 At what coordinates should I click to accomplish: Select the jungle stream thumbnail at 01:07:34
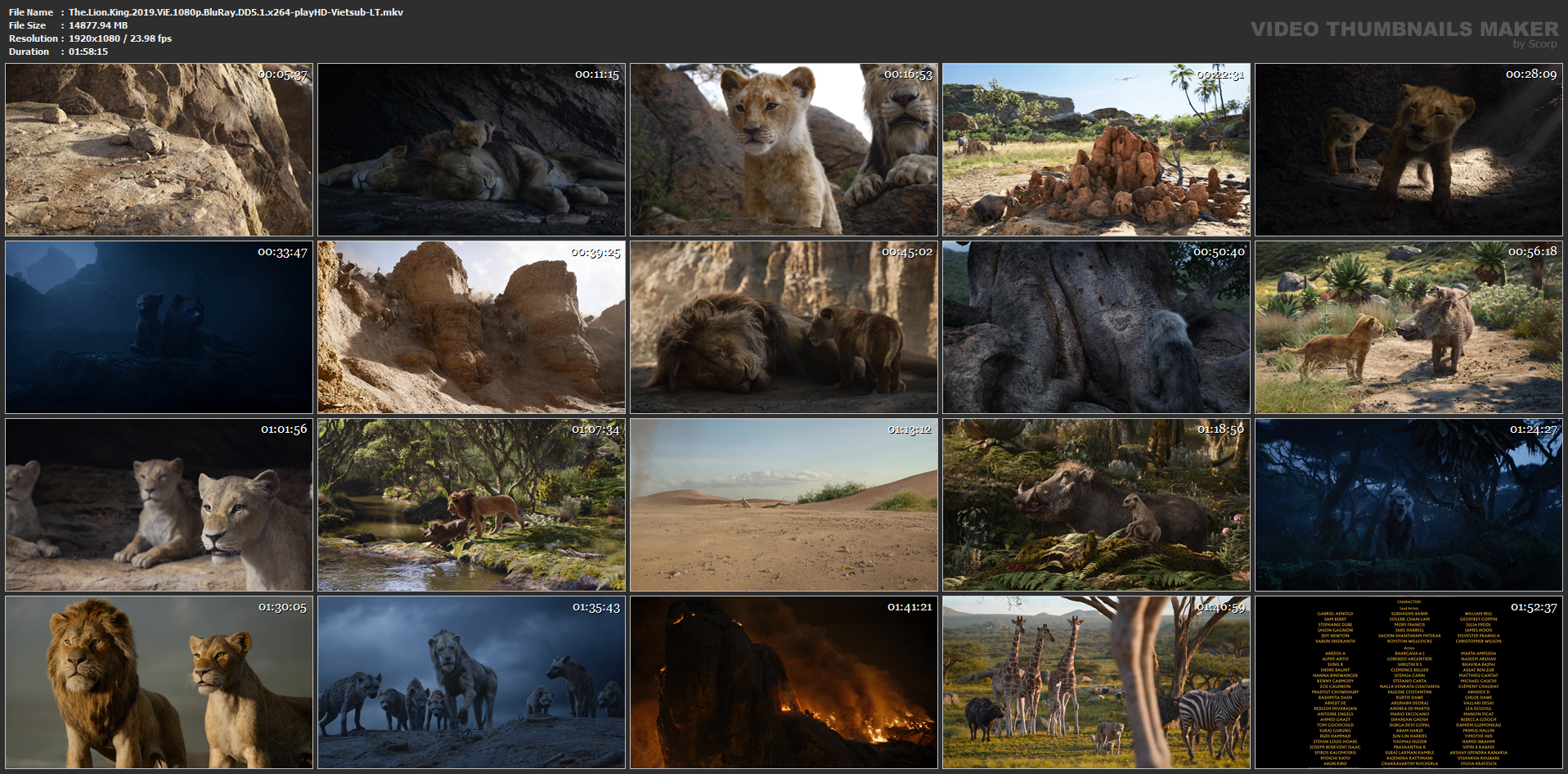(471, 505)
